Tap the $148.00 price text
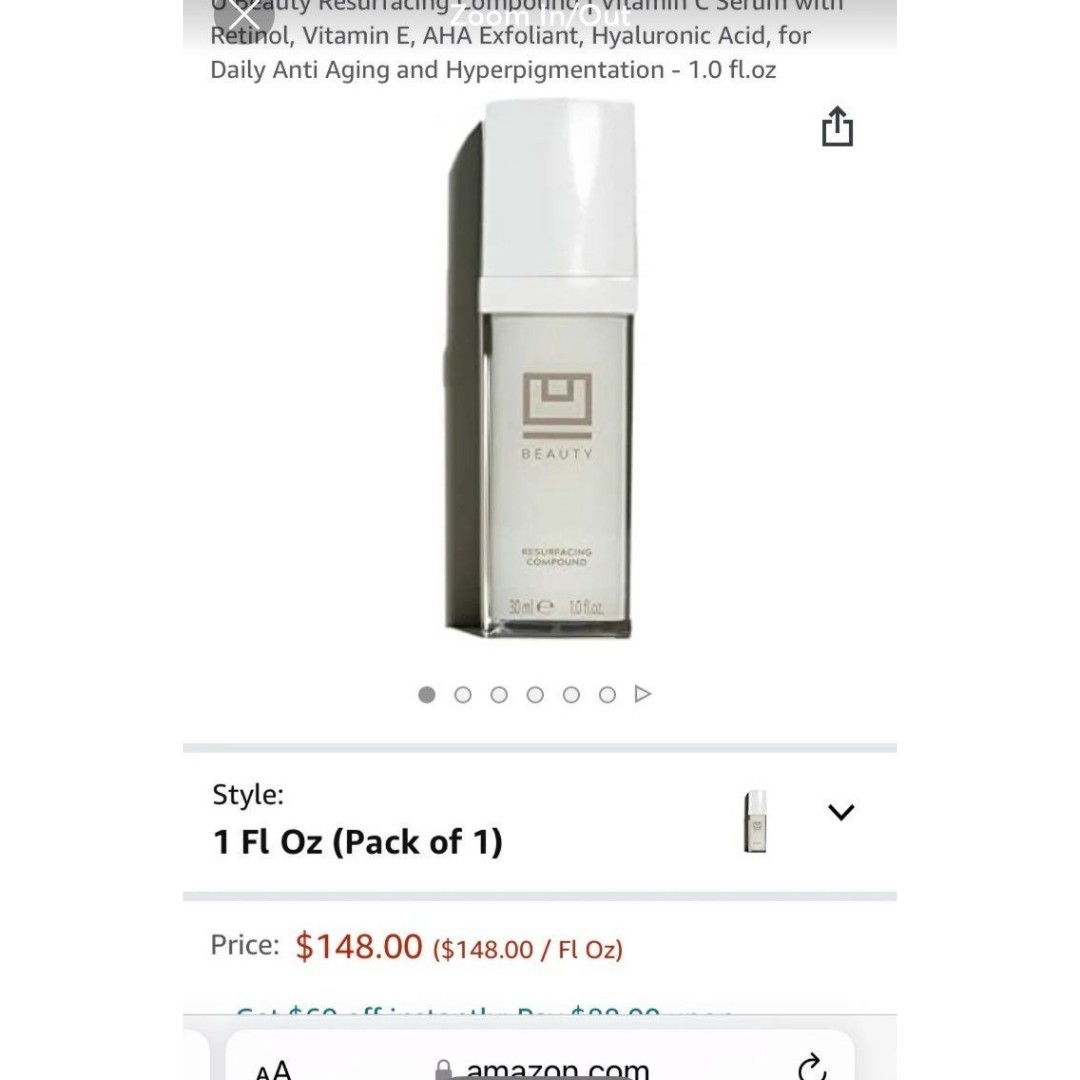Viewport: 1080px width, 1080px height. tap(358, 946)
